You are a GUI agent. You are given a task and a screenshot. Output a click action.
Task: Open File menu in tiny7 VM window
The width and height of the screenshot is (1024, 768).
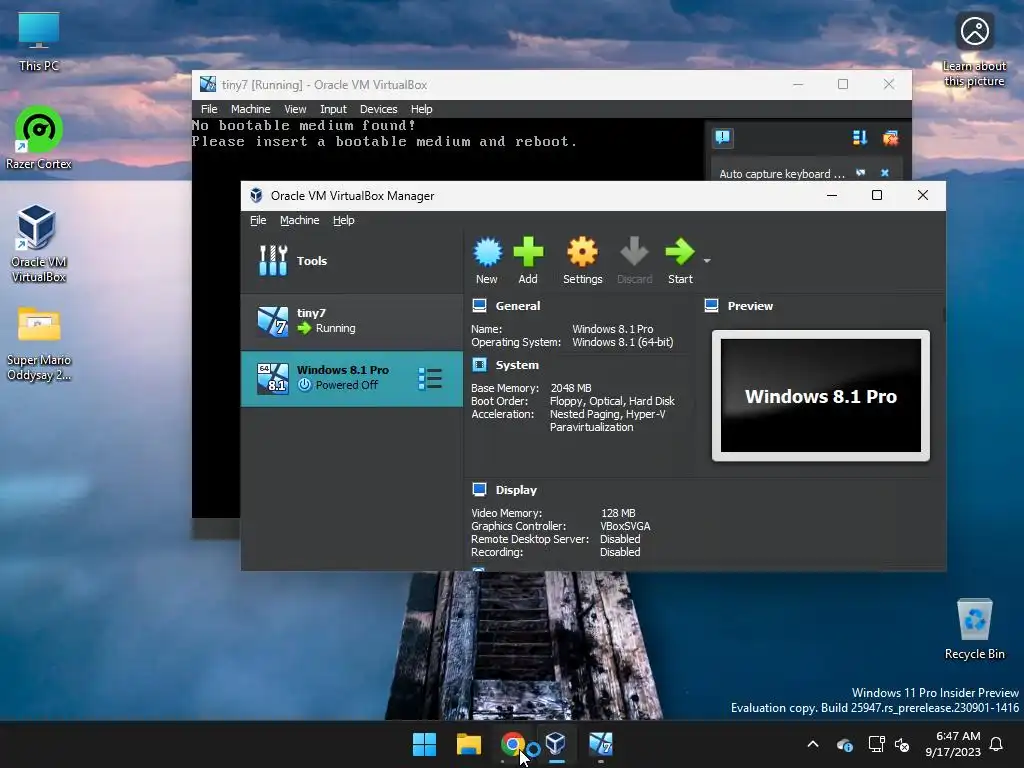tap(209, 109)
